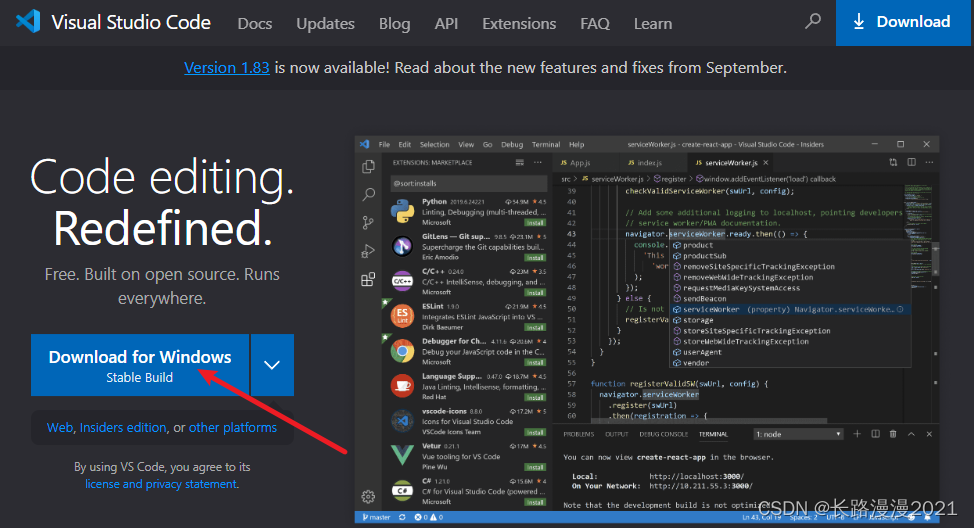The height and width of the screenshot is (528, 974).
Task: Click the extensions filter icon
Action: point(519,163)
